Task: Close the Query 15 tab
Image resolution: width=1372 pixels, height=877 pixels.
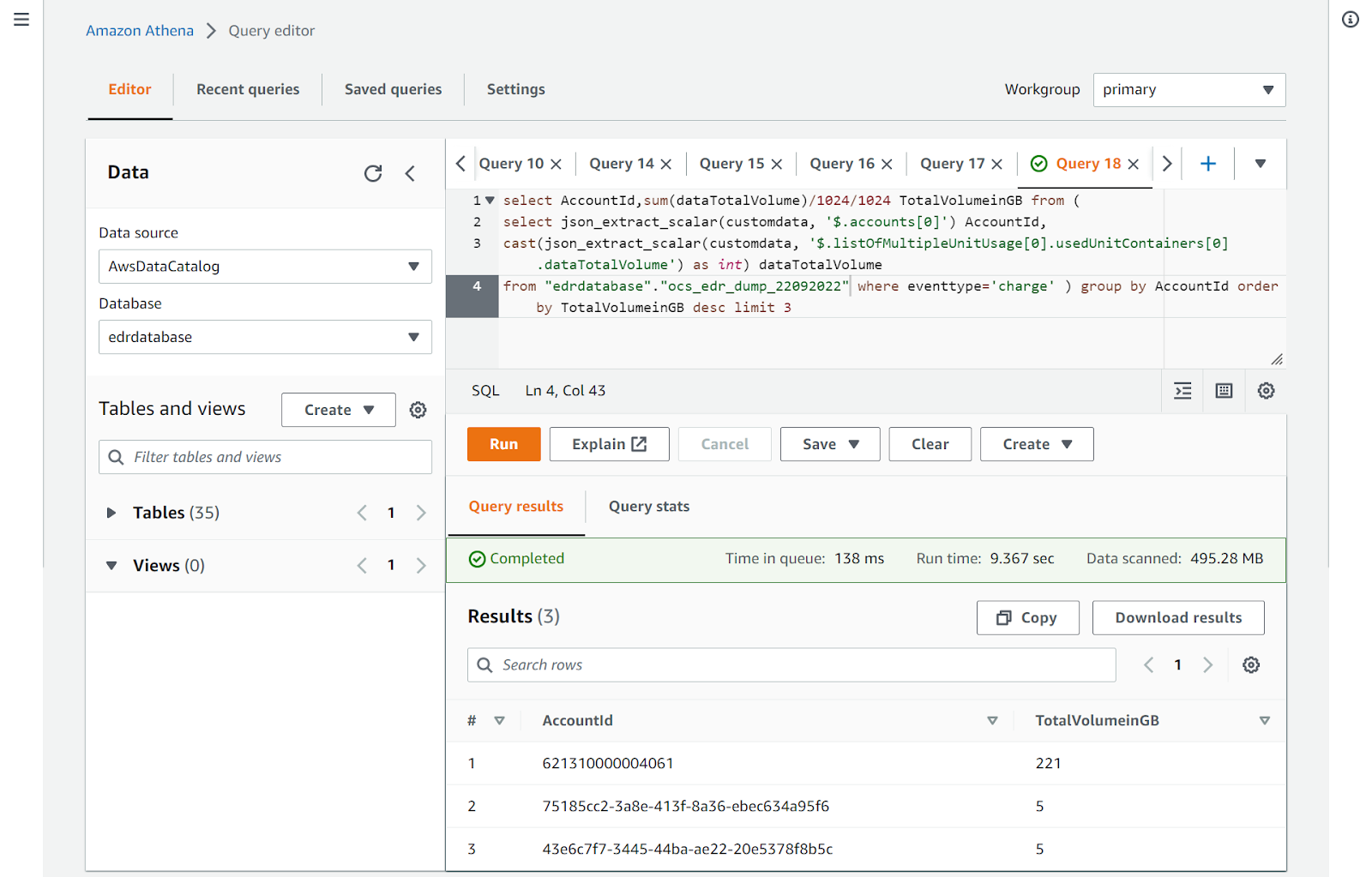Action: (x=777, y=164)
